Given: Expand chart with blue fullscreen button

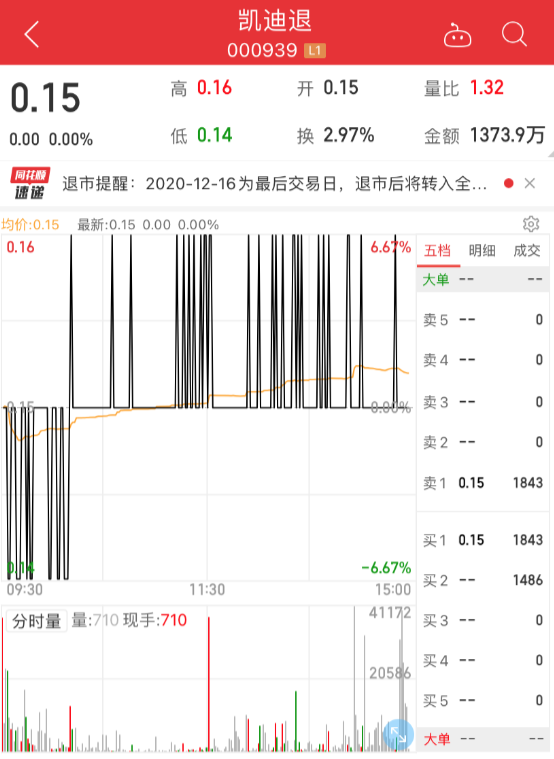Looking at the screenshot, I should pyautogui.click(x=398, y=734).
